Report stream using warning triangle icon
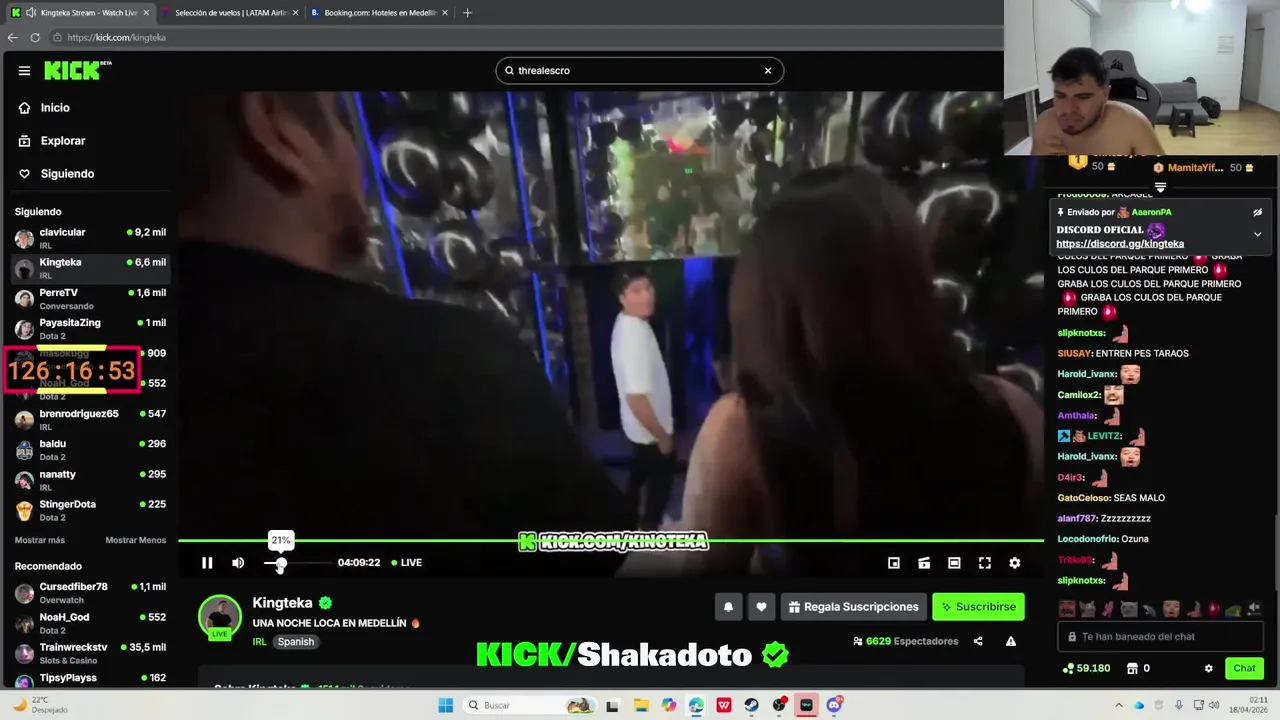Viewport: 1280px width, 720px height. click(x=1011, y=641)
